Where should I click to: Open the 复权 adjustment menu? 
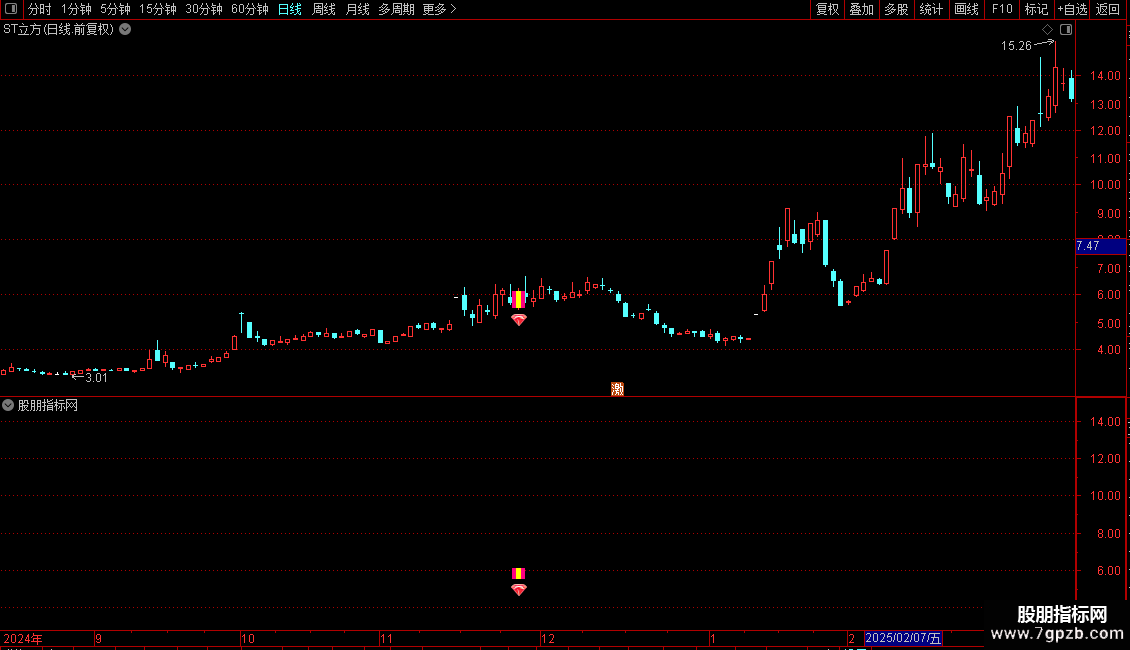(827, 9)
